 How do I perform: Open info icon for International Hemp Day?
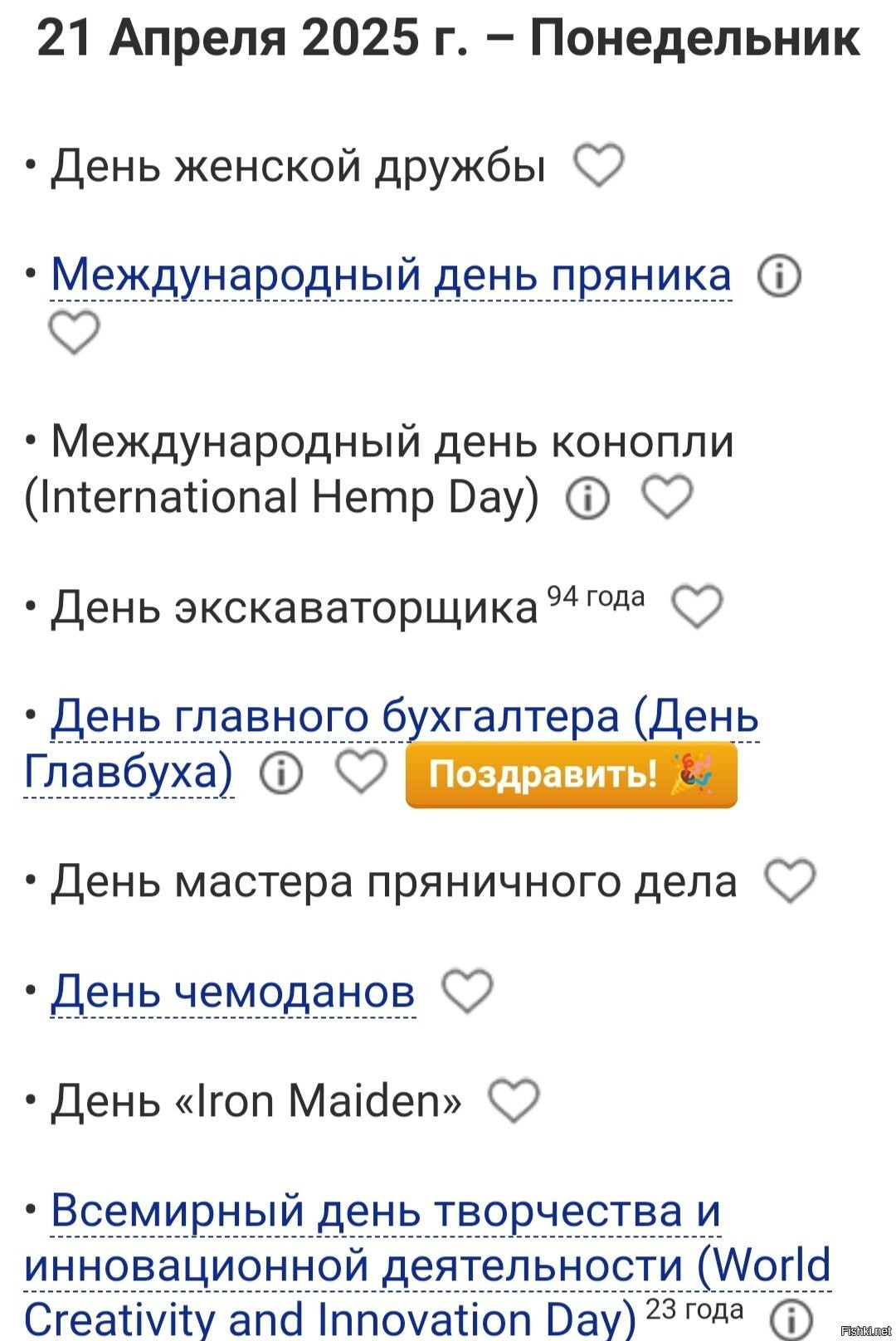(587, 498)
